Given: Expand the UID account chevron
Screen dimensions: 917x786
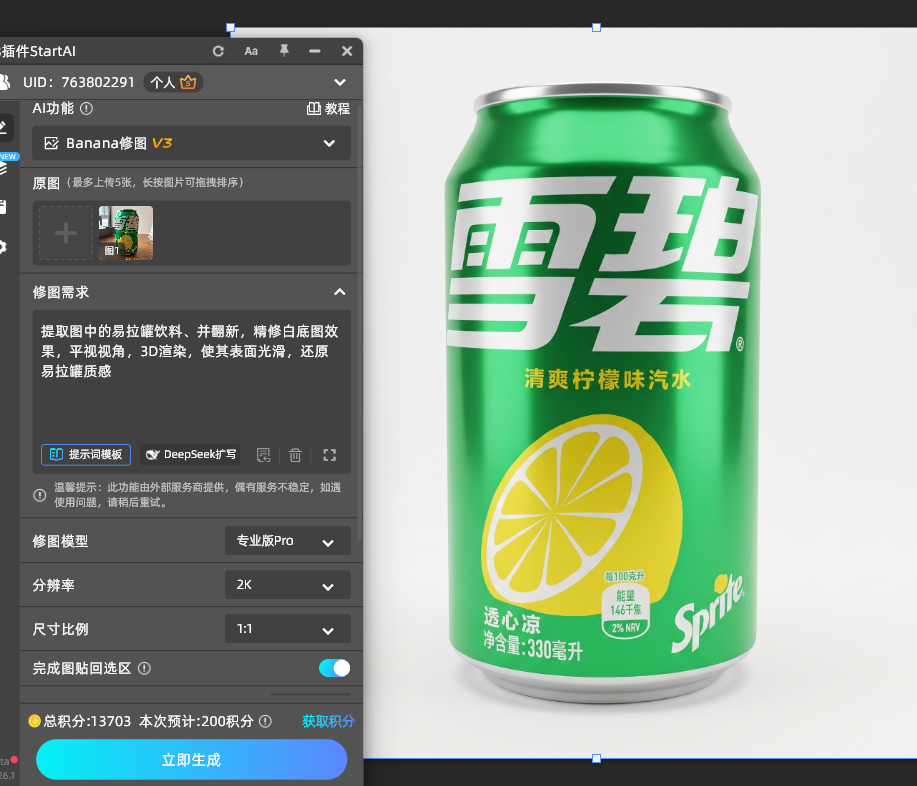Looking at the screenshot, I should [x=340, y=82].
